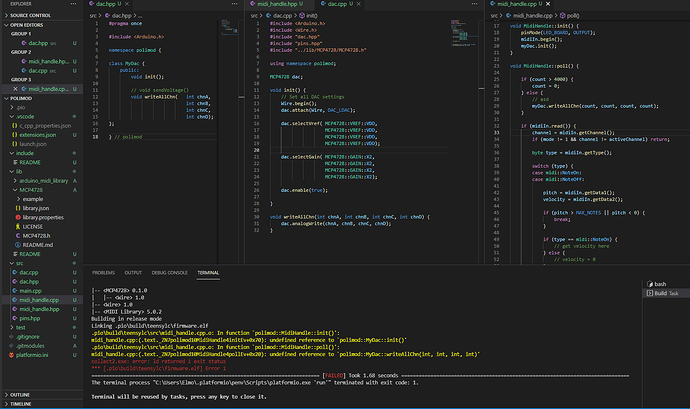
Task: Close the midi_handle.cpp editor tab
Action: [x=548, y=4]
